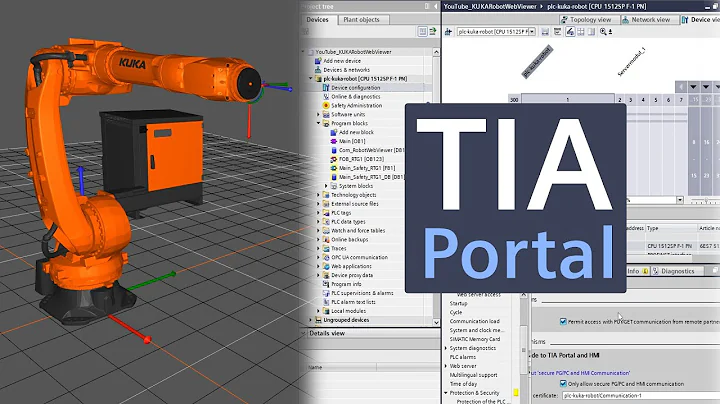
Task: Expand the PLC tags folder
Action: tap(319, 213)
